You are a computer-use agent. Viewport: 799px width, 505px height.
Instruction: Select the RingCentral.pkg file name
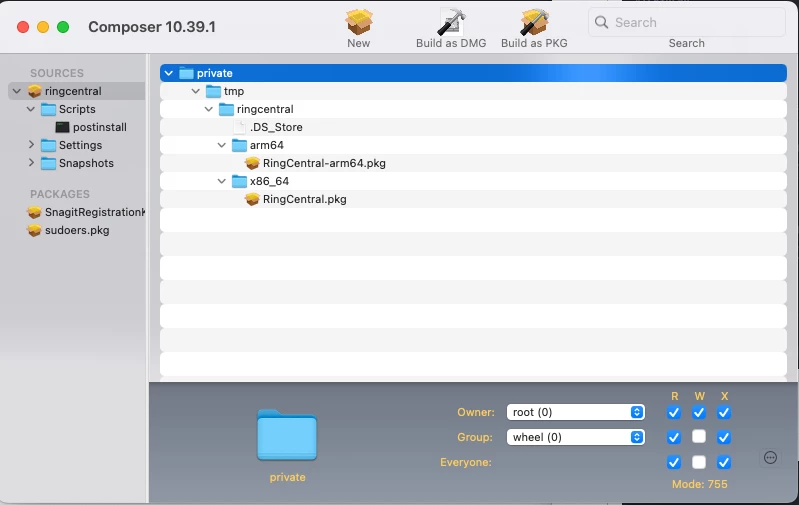pos(305,199)
